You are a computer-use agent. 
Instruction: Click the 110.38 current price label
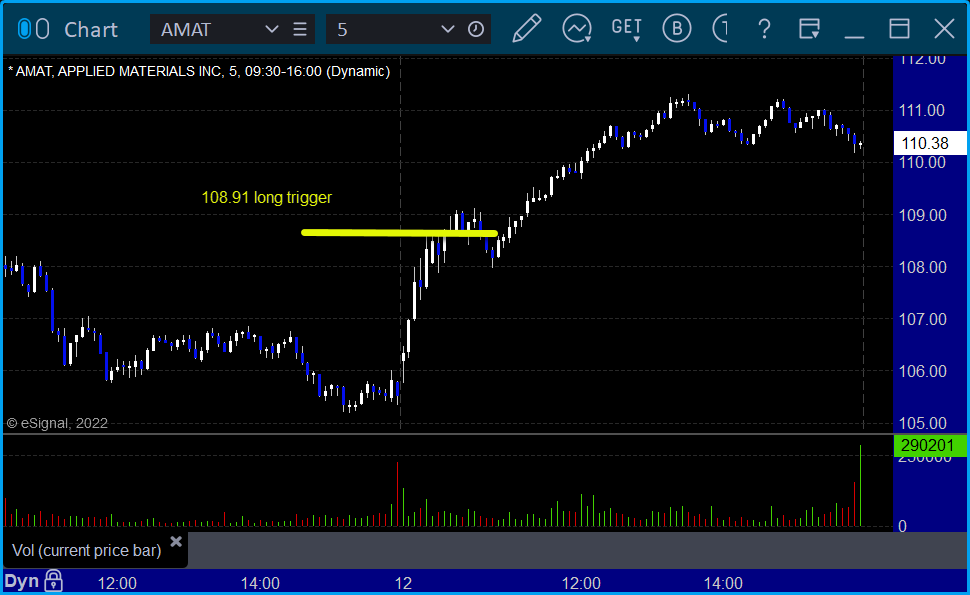coord(930,143)
